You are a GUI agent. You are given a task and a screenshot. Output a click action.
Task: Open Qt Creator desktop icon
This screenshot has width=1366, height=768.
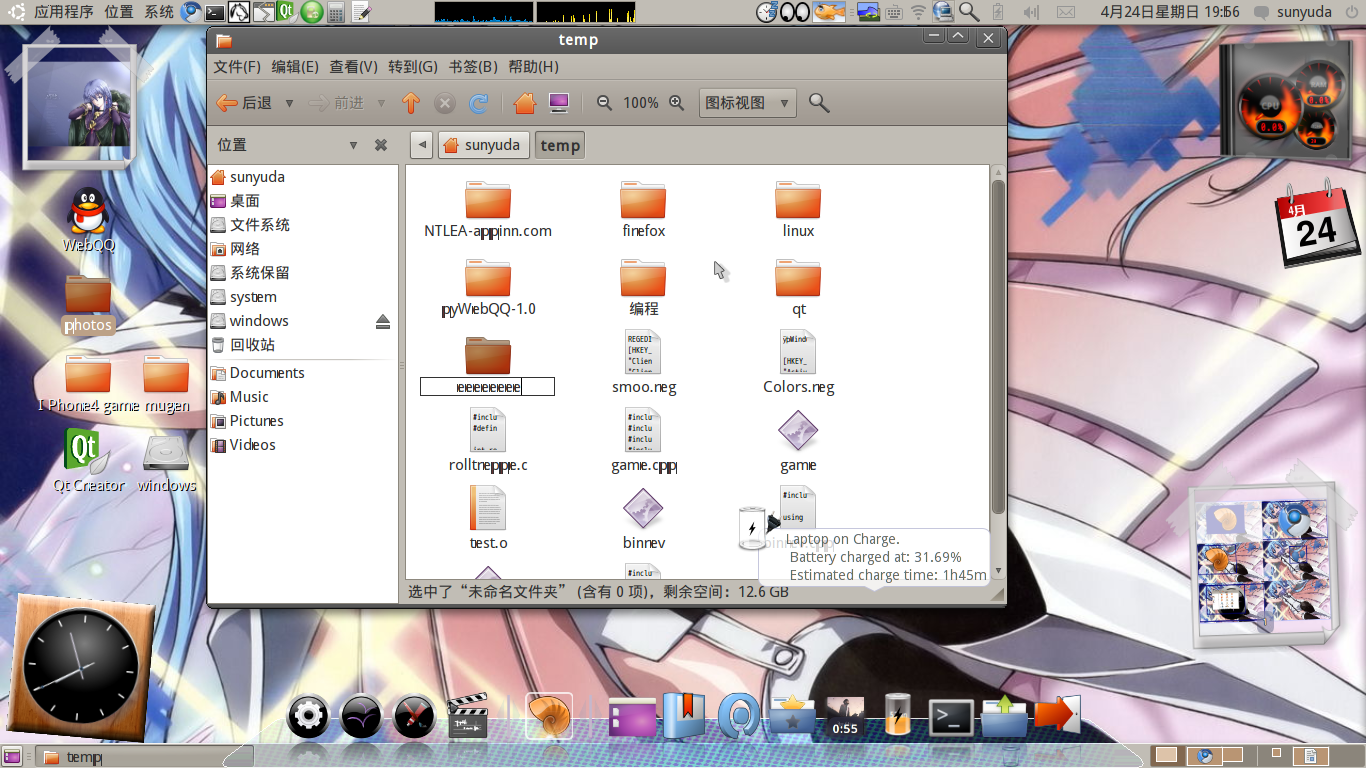click(x=87, y=450)
